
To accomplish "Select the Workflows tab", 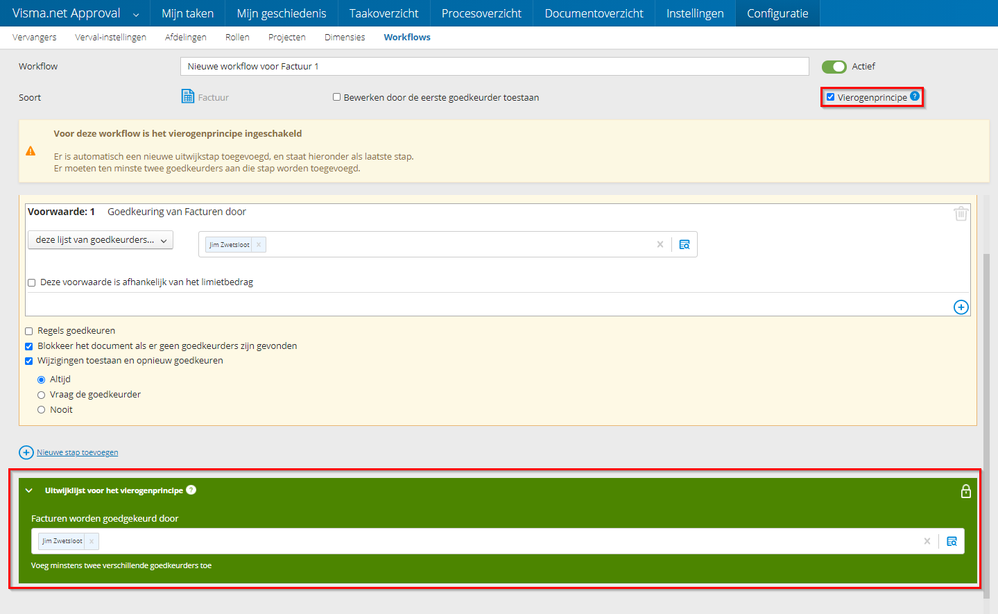I will click(407, 37).
